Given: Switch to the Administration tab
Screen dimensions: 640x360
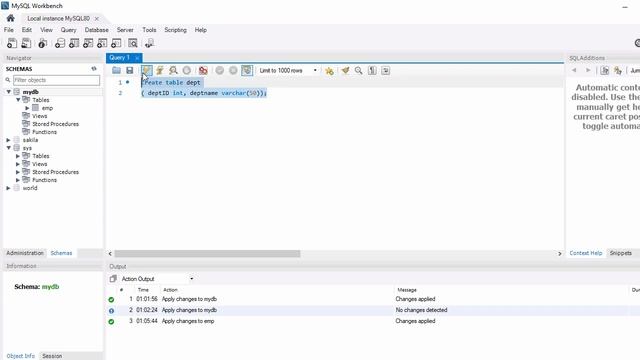Looking at the screenshot, I should (x=25, y=253).
